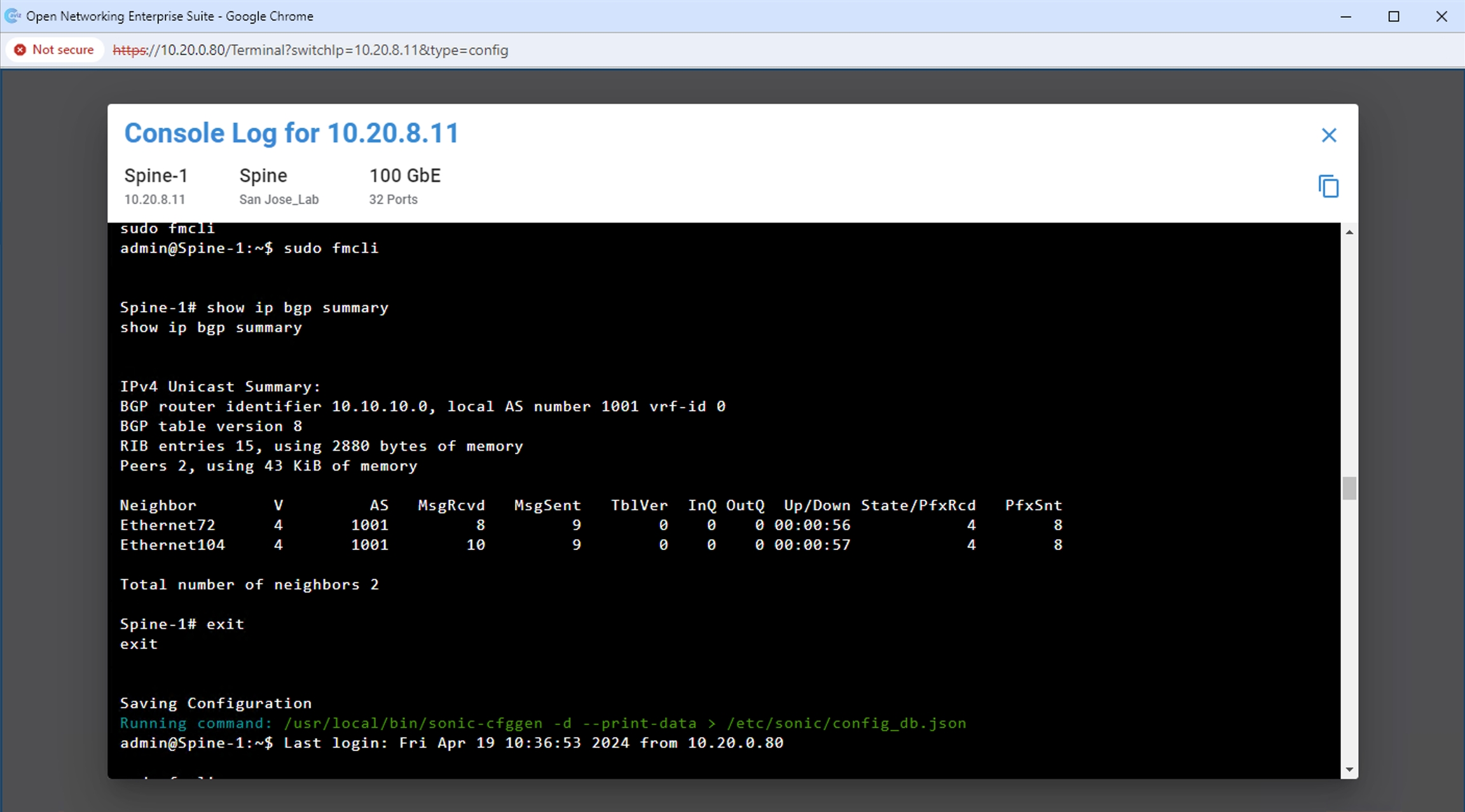Click the 100 GbE port speed label
Screen dimensions: 1465x812
click(404, 175)
